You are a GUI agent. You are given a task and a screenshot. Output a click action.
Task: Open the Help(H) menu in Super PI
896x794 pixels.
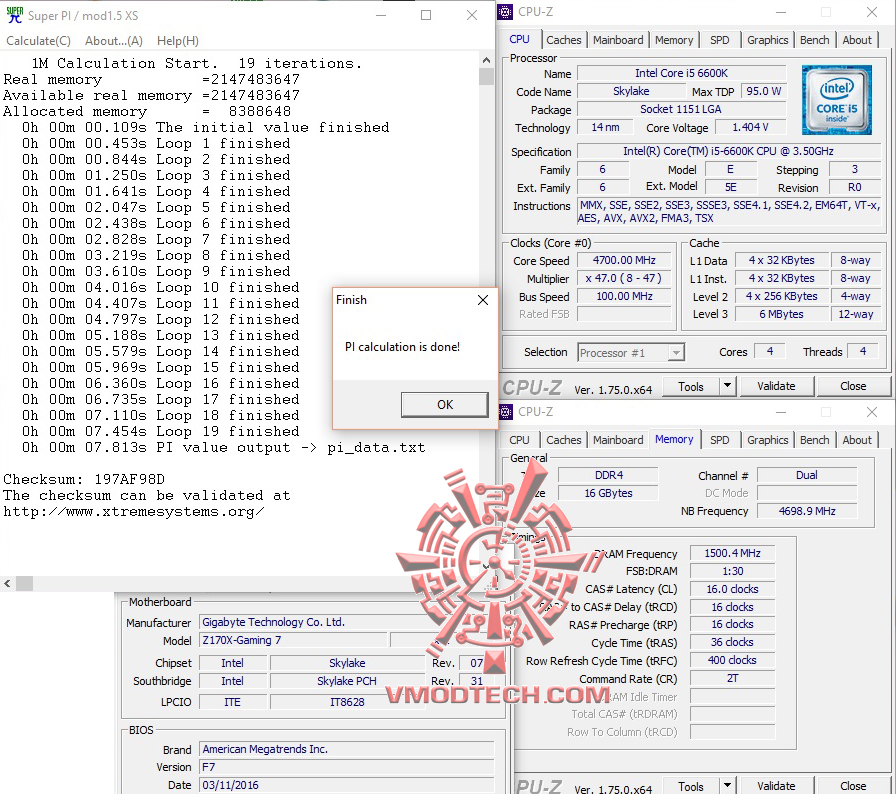(178, 41)
